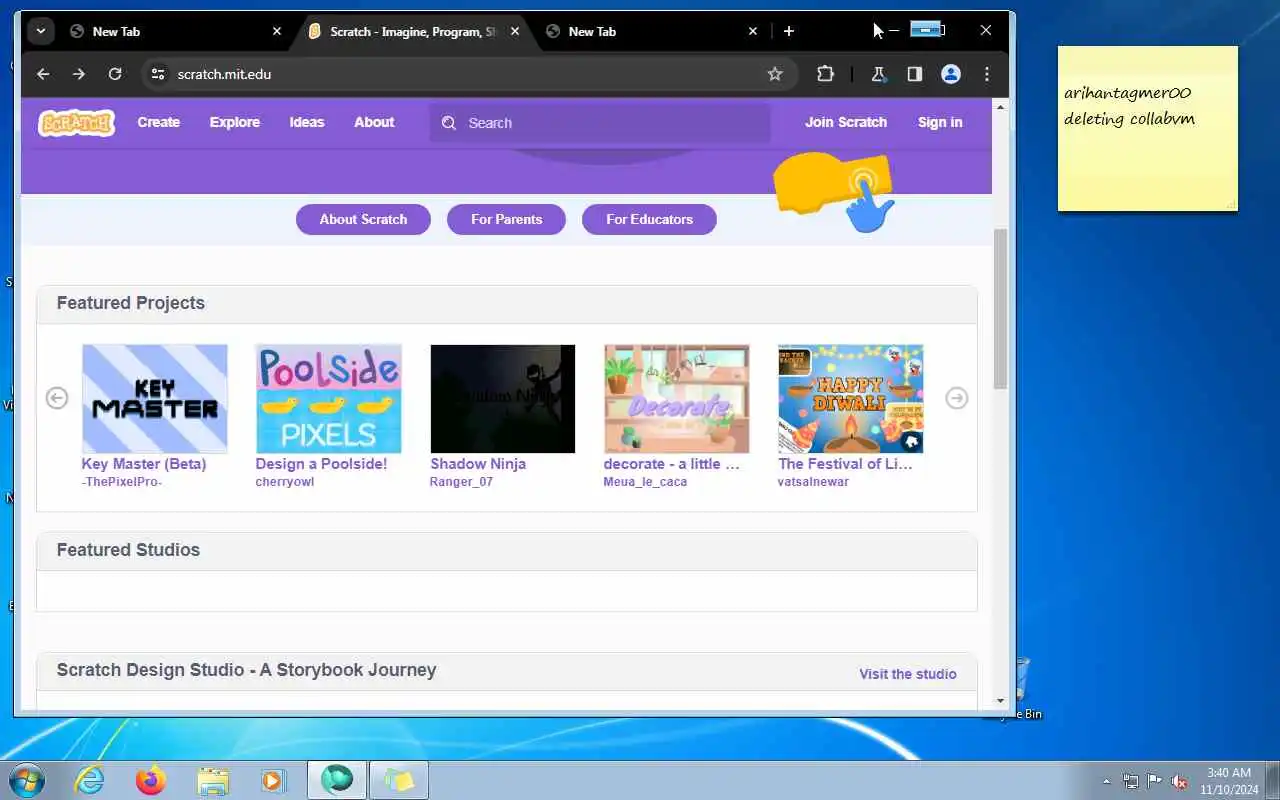
Task: Open the Happy Diwali project thumbnail
Action: (851, 399)
